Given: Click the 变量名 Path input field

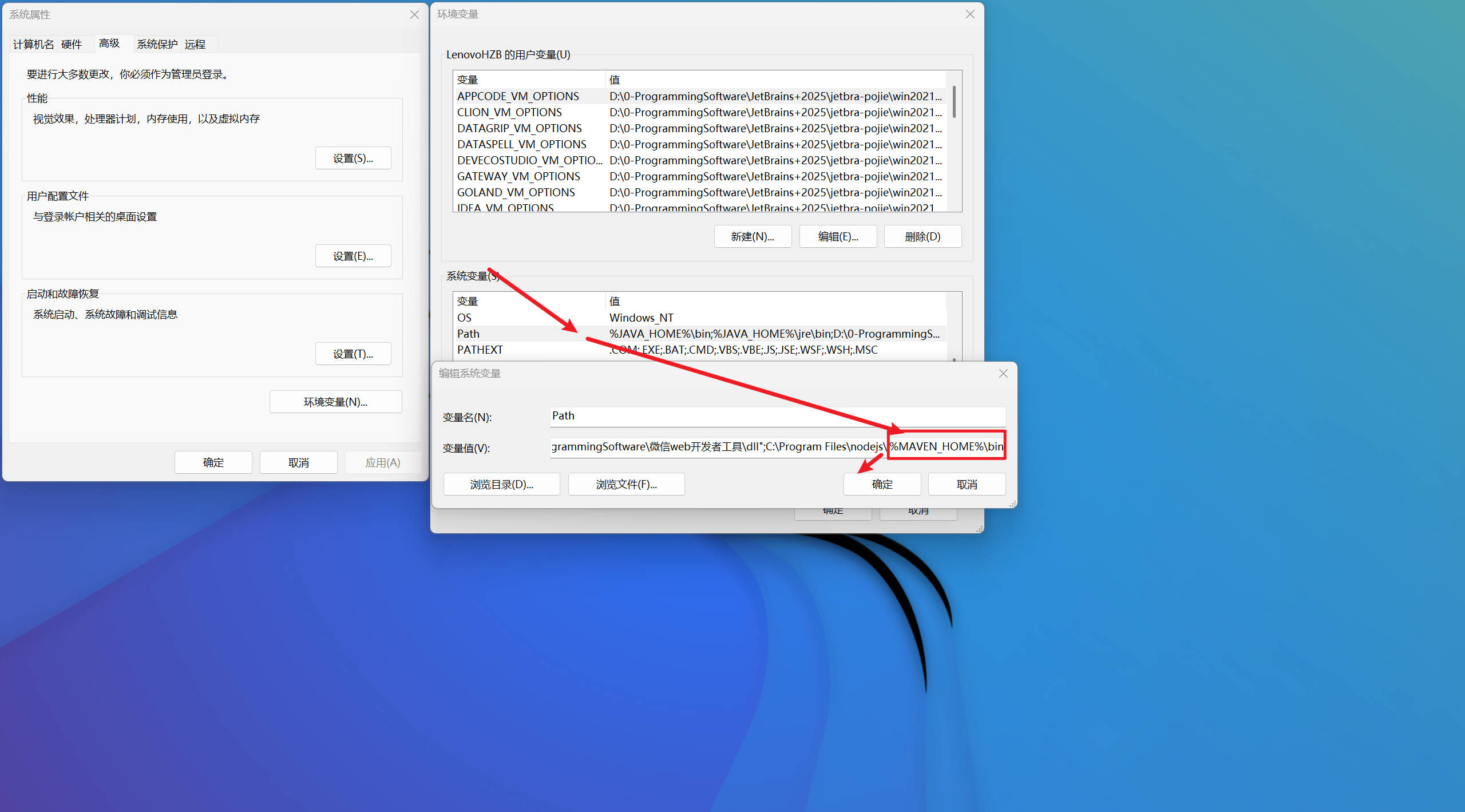Looking at the screenshot, I should [x=777, y=417].
